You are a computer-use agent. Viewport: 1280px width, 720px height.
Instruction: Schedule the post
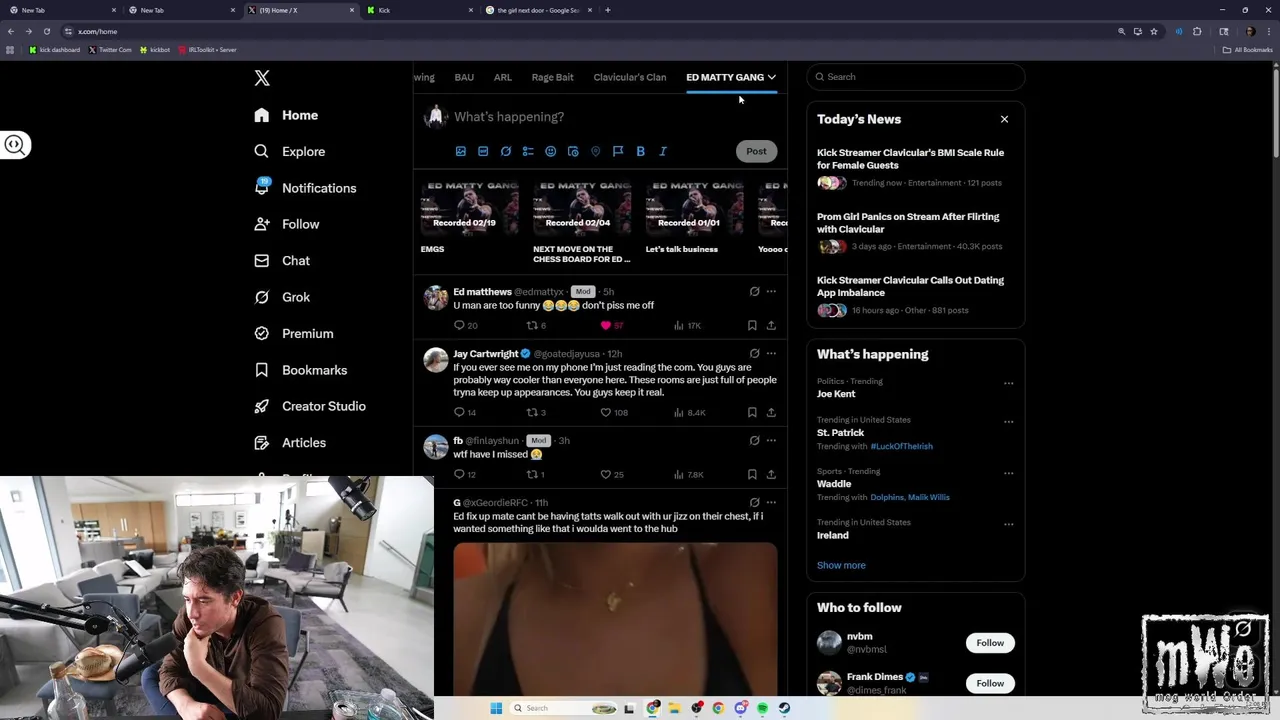[x=573, y=151]
